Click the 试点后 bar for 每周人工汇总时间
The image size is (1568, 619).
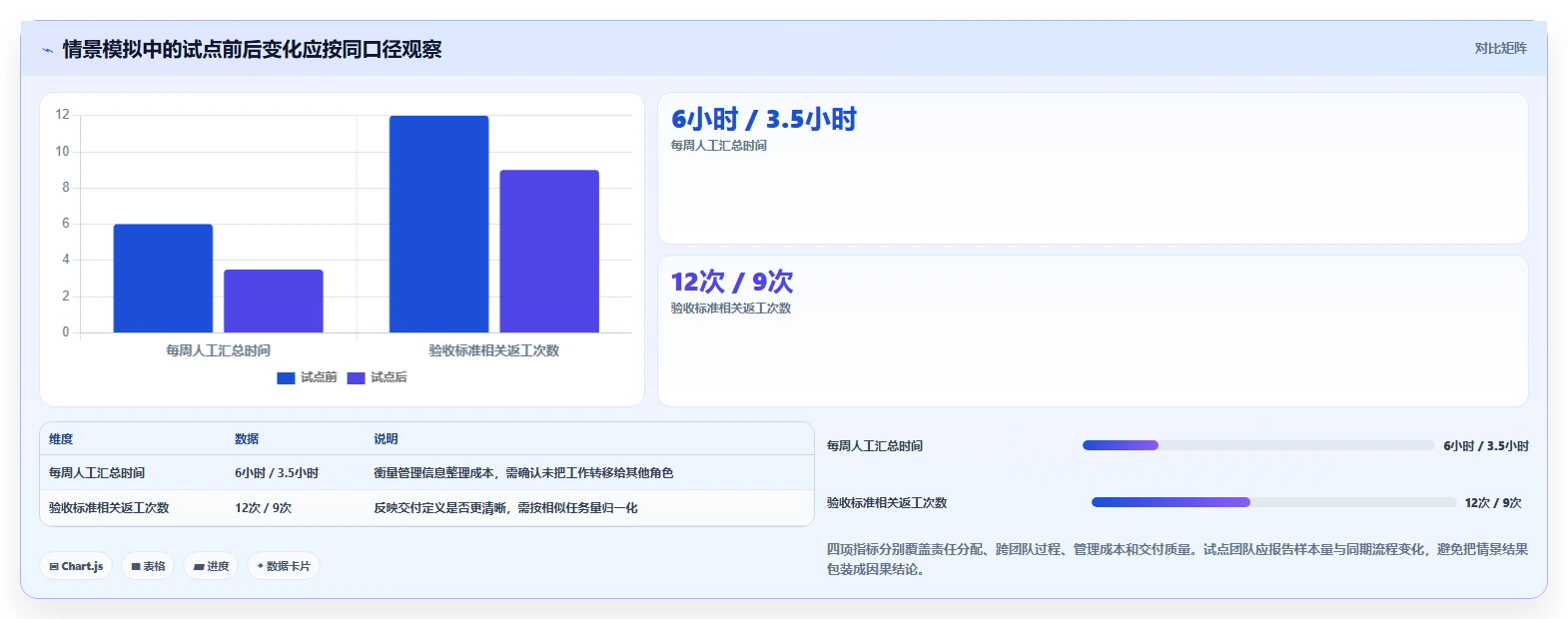[x=274, y=301]
